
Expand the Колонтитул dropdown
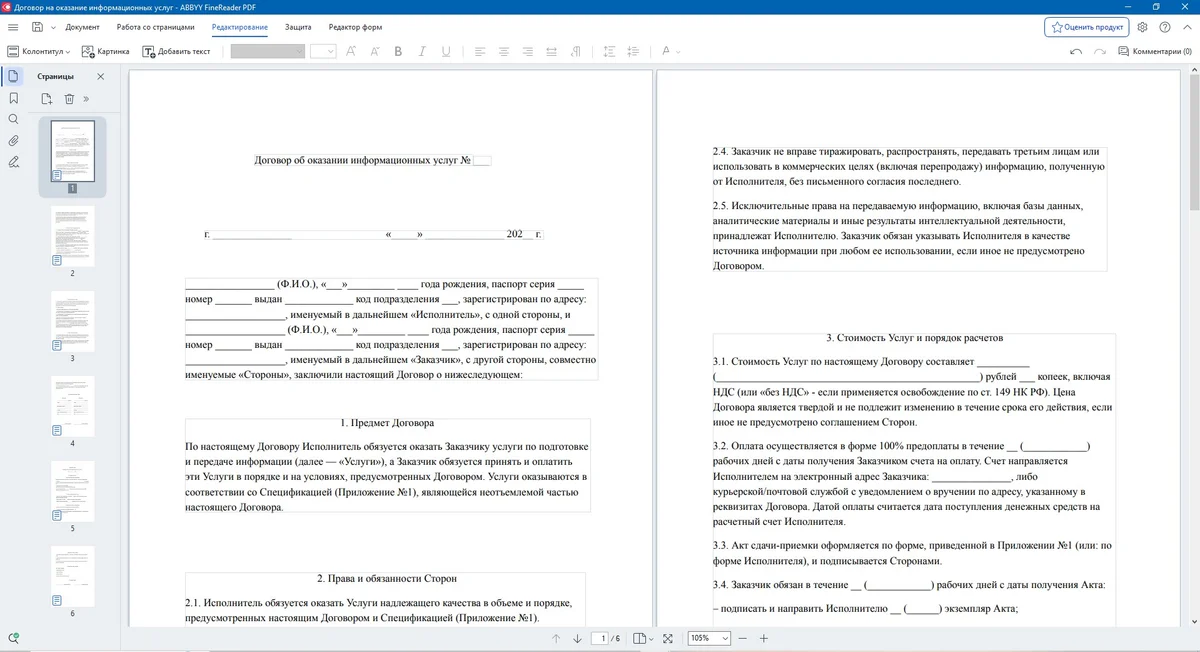pos(38,51)
